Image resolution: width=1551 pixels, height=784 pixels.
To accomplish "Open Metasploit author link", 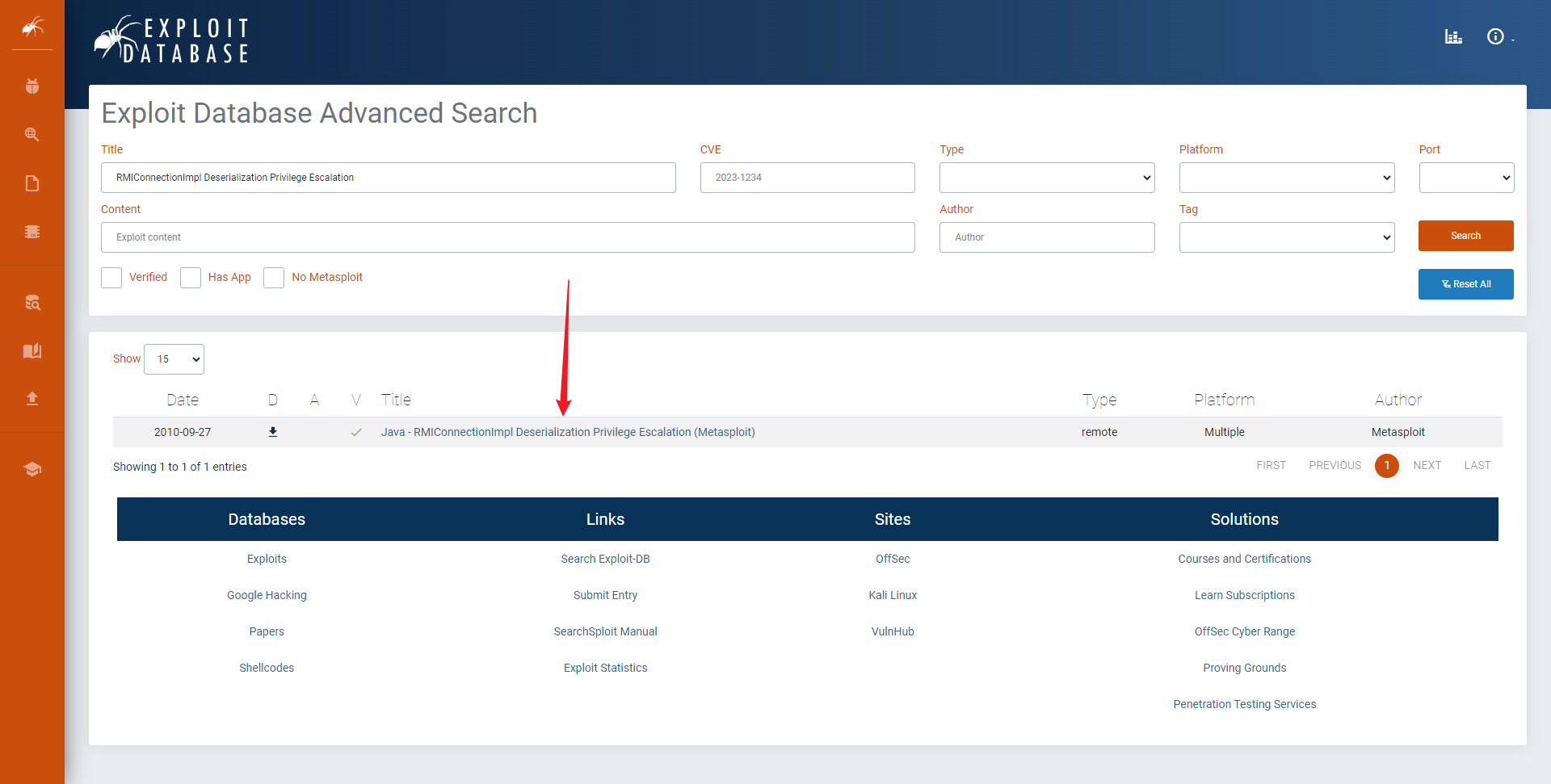I will pos(1398,432).
